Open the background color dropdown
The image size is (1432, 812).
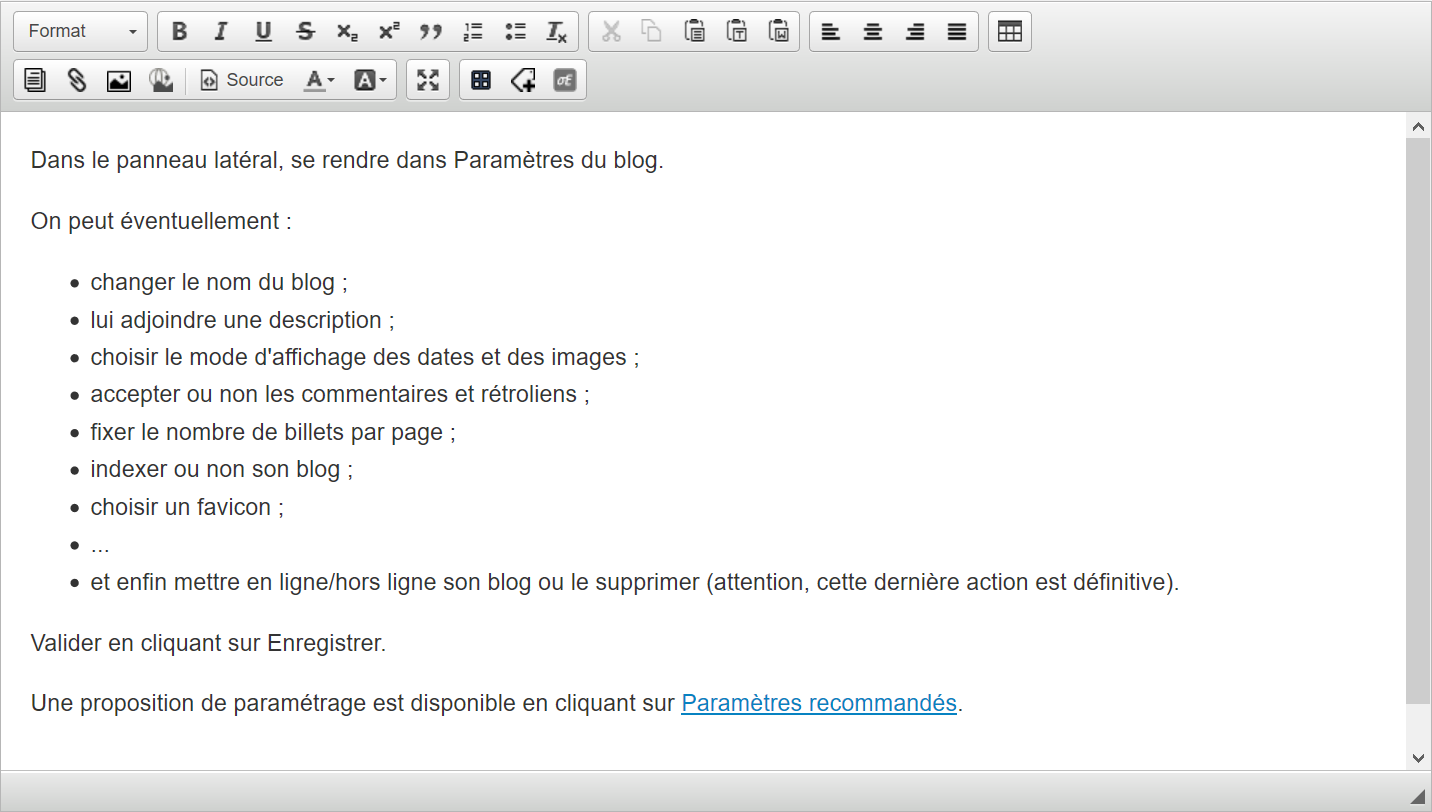370,80
